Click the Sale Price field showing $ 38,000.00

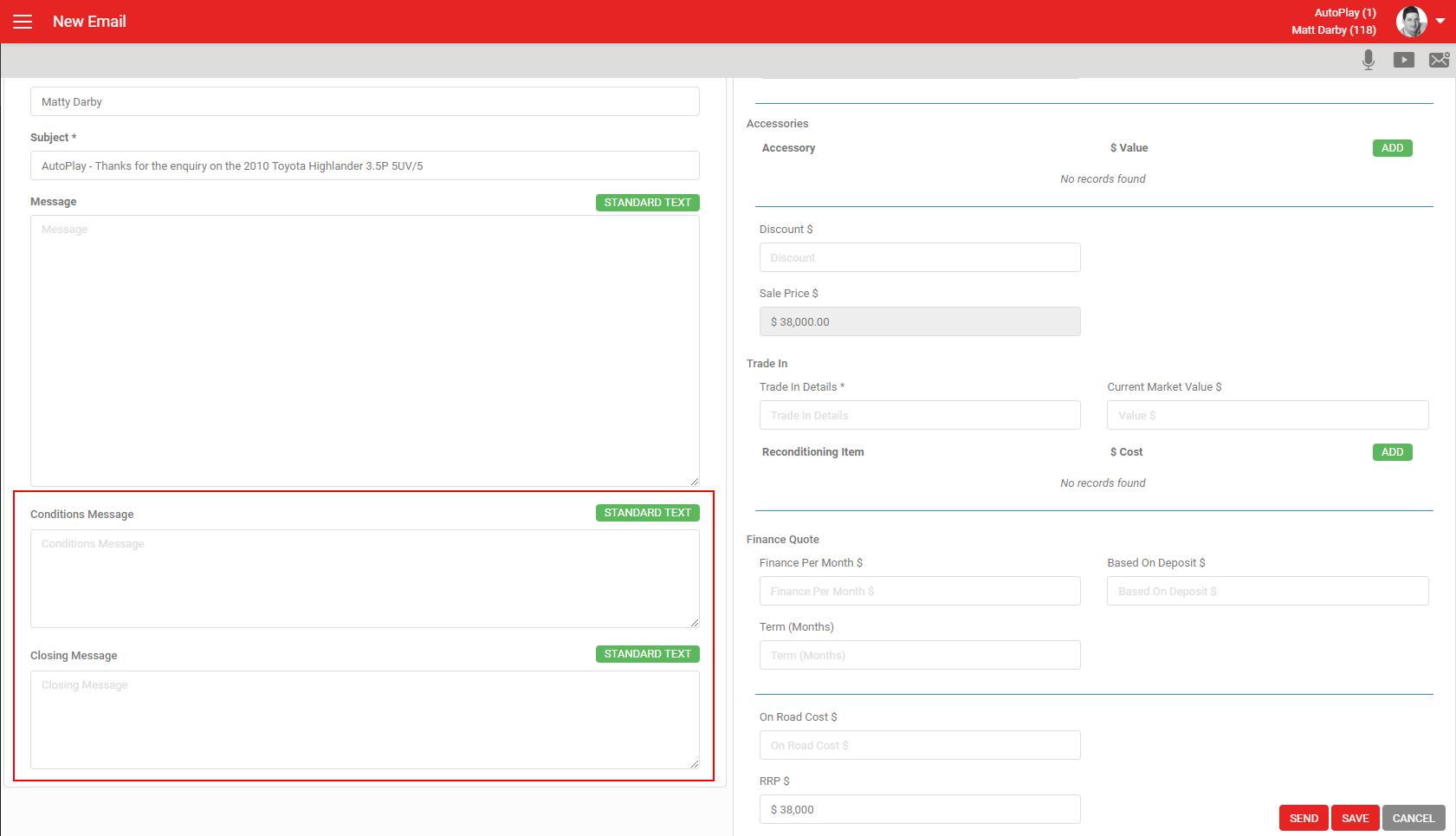pyautogui.click(x=920, y=321)
